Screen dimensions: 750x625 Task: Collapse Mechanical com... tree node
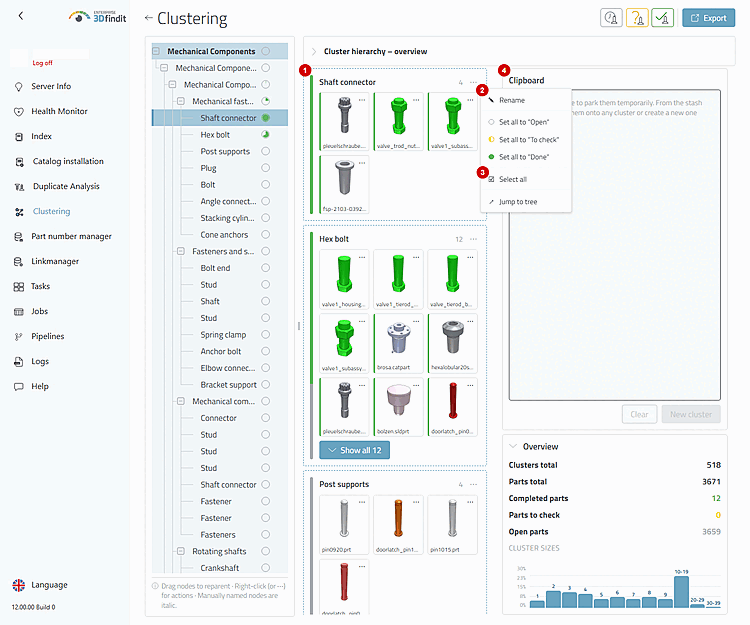[x=181, y=401]
